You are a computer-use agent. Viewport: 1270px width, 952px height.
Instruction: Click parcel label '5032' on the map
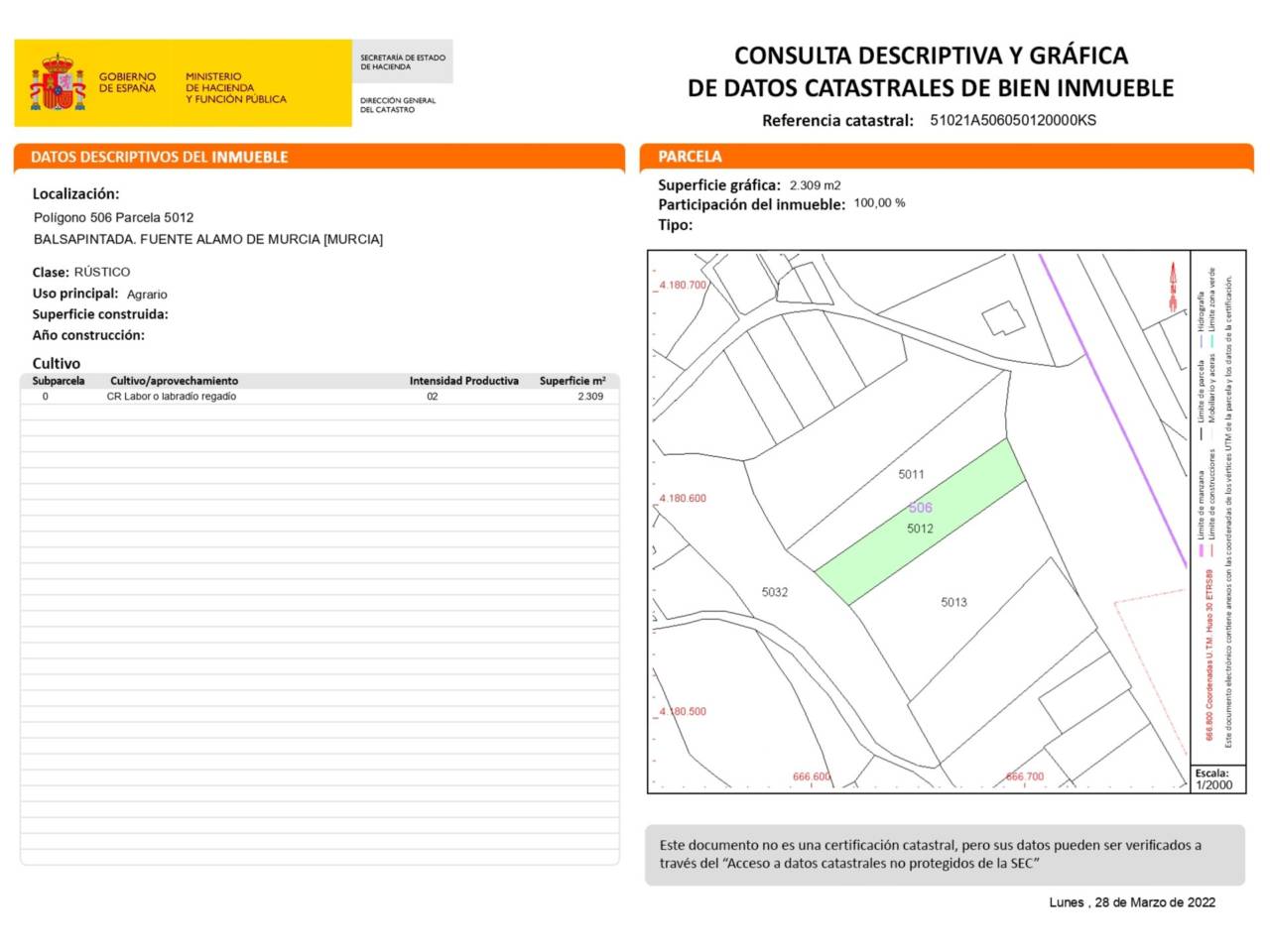click(775, 592)
